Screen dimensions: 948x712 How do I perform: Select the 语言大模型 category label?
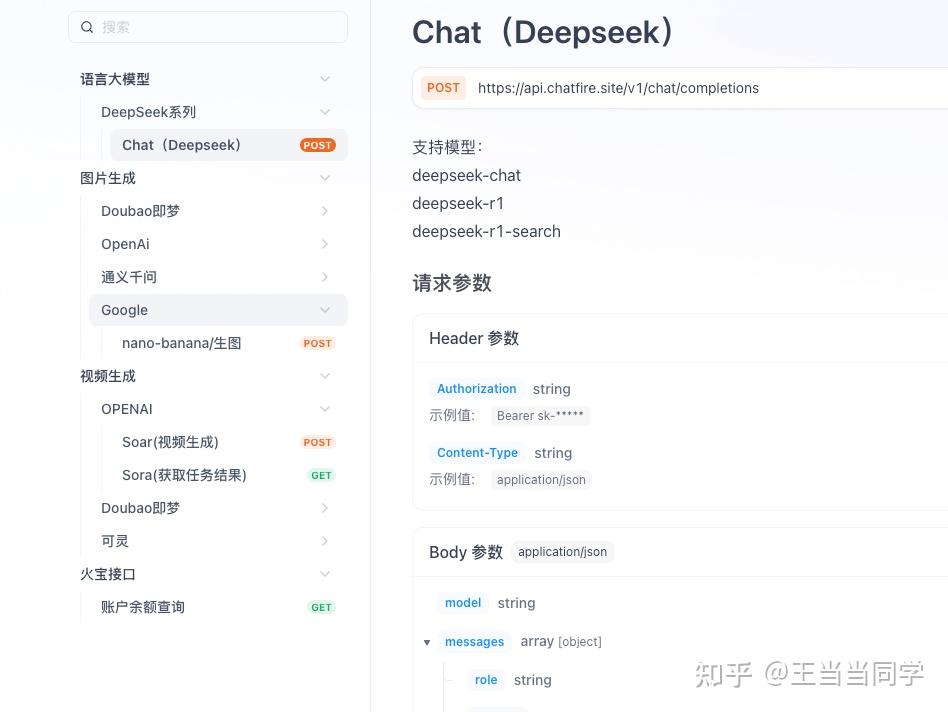115,79
